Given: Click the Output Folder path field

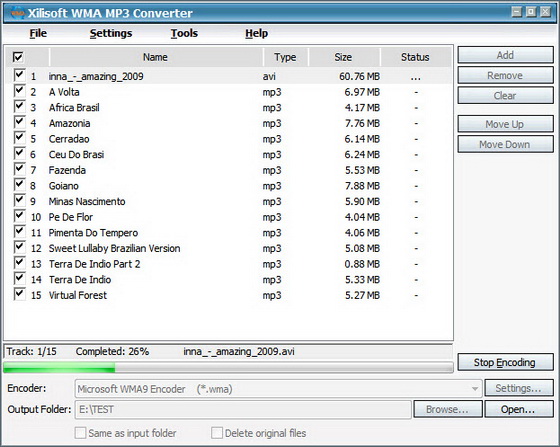Looking at the screenshot, I should [243, 409].
